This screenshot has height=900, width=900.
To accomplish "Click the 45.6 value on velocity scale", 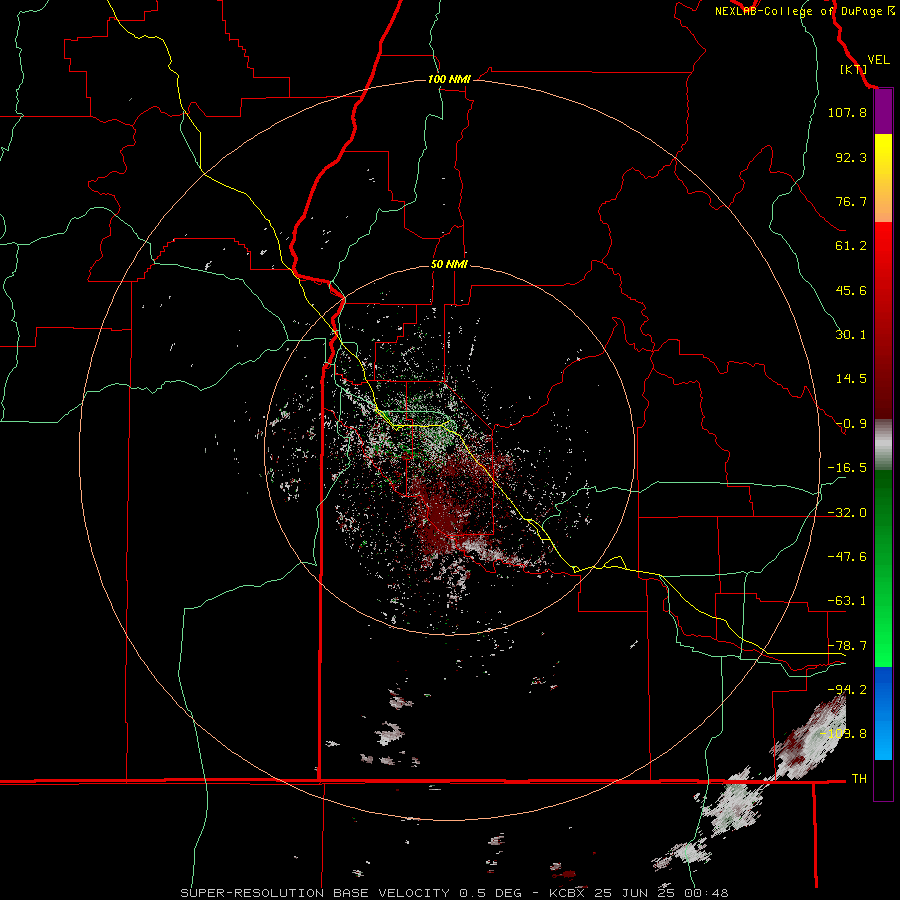I will [851, 290].
